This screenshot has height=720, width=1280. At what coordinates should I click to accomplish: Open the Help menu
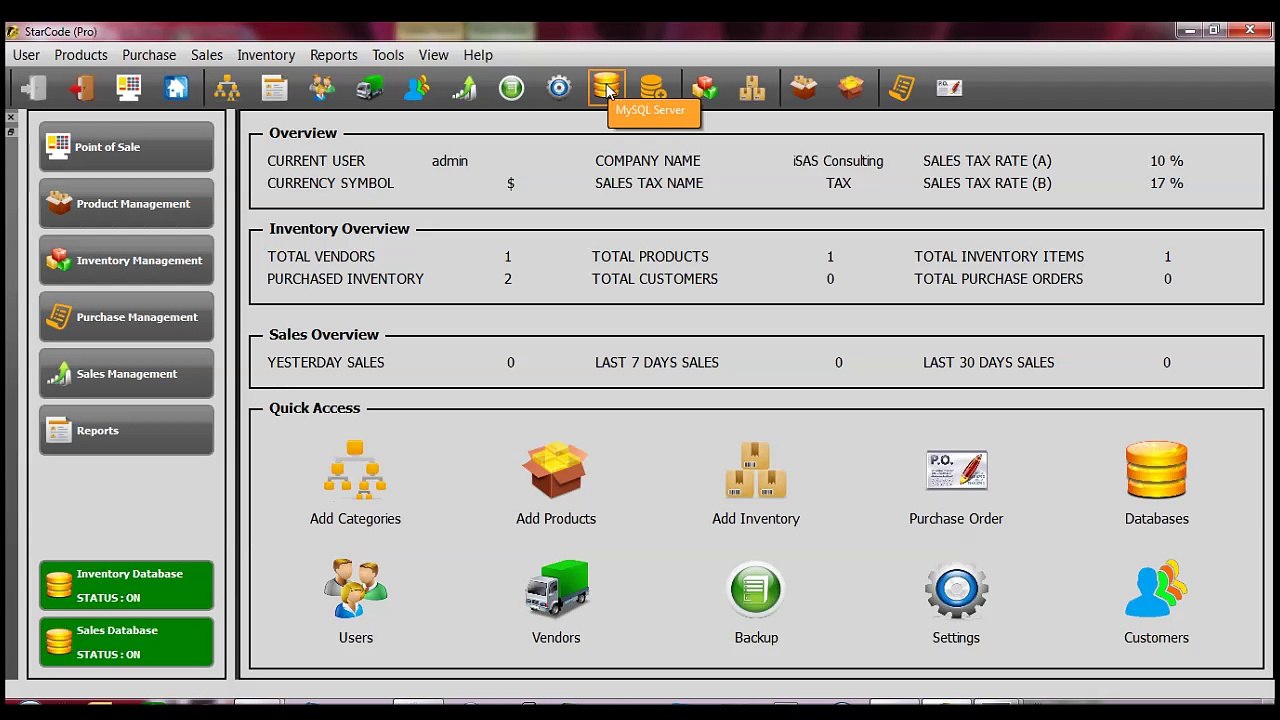point(478,55)
